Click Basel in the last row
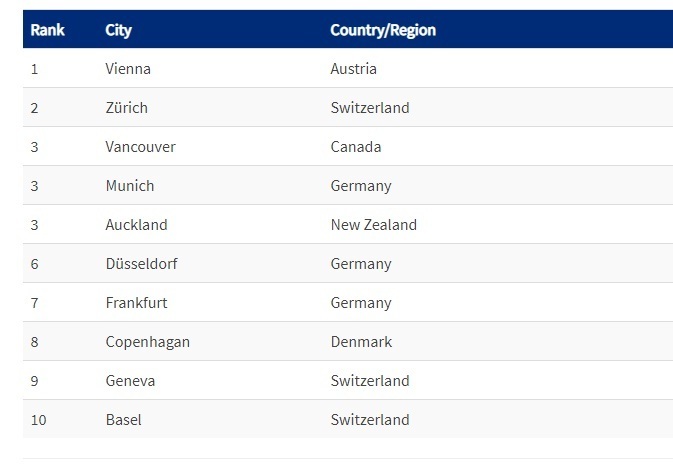This screenshot has height=466, width=673. click(124, 420)
